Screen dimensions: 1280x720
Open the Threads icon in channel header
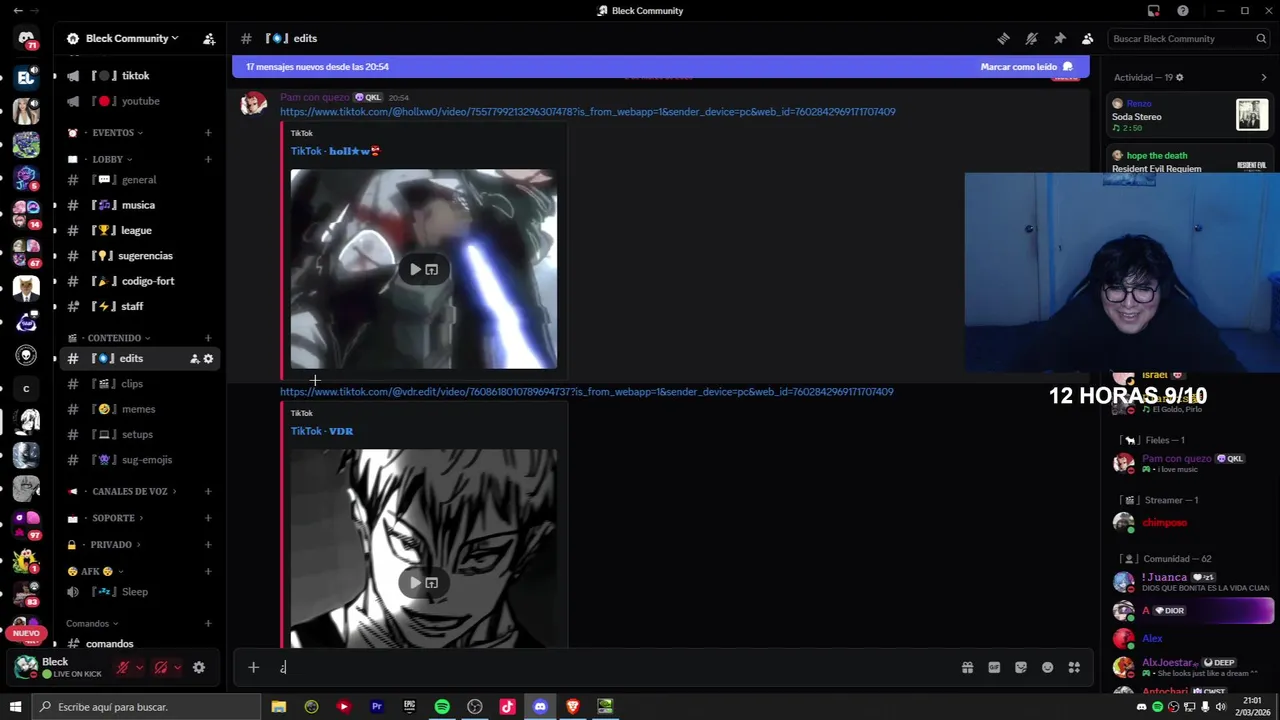click(1003, 39)
